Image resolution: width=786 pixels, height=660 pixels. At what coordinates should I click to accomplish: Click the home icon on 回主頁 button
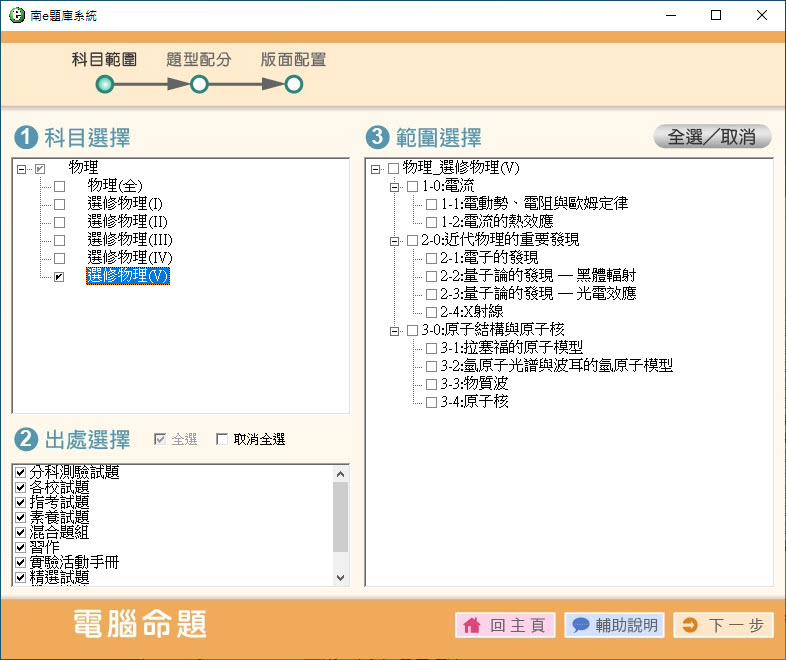tap(471, 625)
